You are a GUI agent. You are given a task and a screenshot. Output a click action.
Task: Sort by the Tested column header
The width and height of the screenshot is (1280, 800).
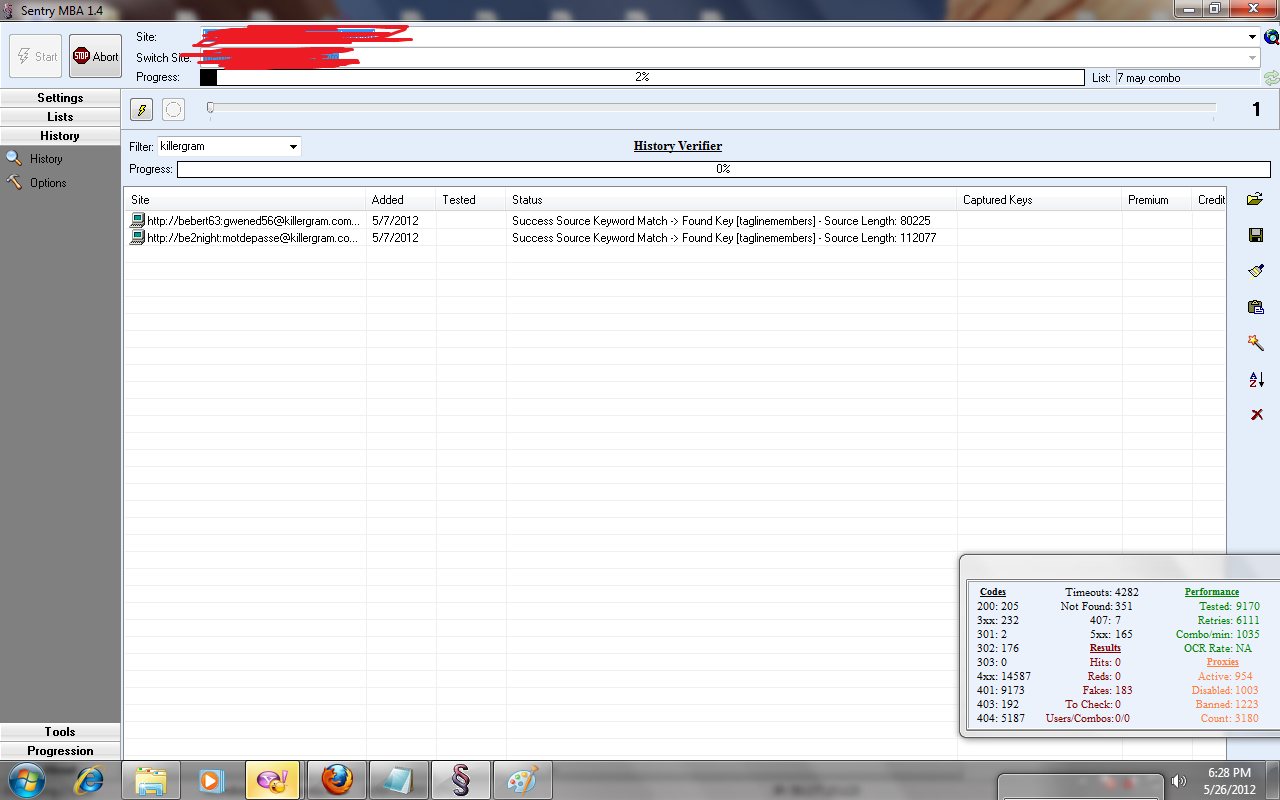click(471, 200)
